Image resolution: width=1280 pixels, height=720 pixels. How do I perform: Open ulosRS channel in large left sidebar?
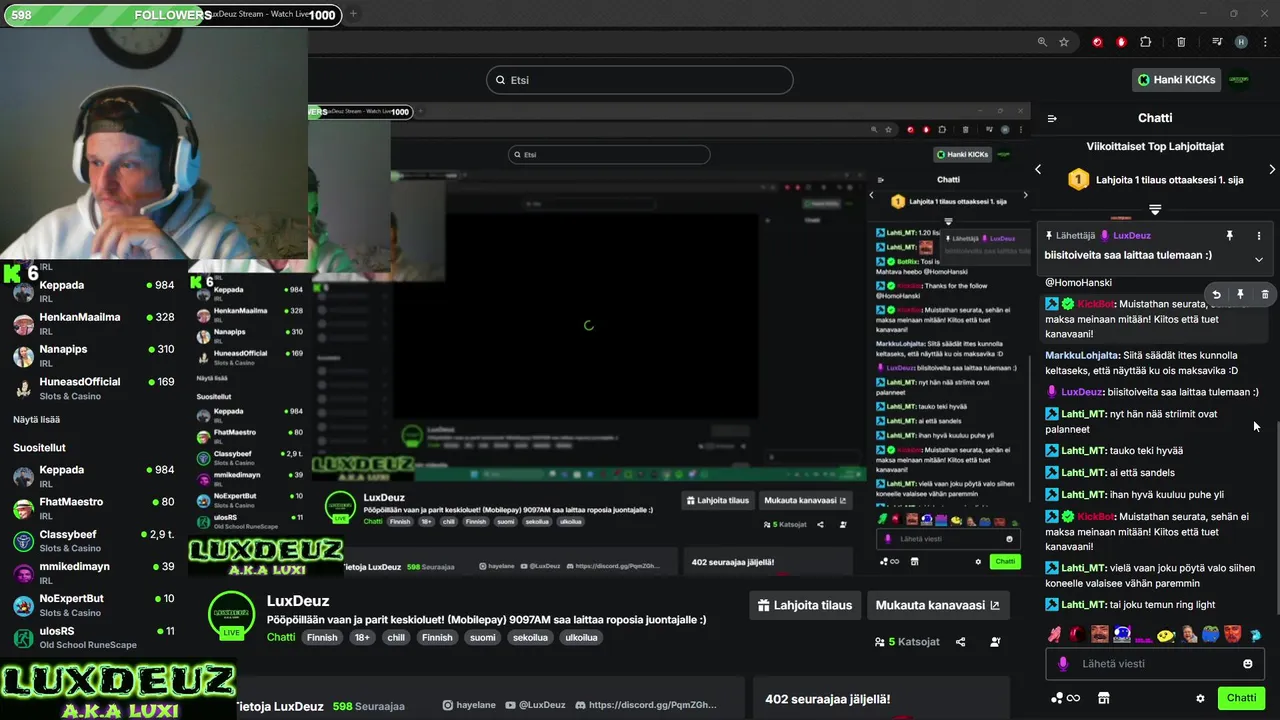(x=93, y=637)
